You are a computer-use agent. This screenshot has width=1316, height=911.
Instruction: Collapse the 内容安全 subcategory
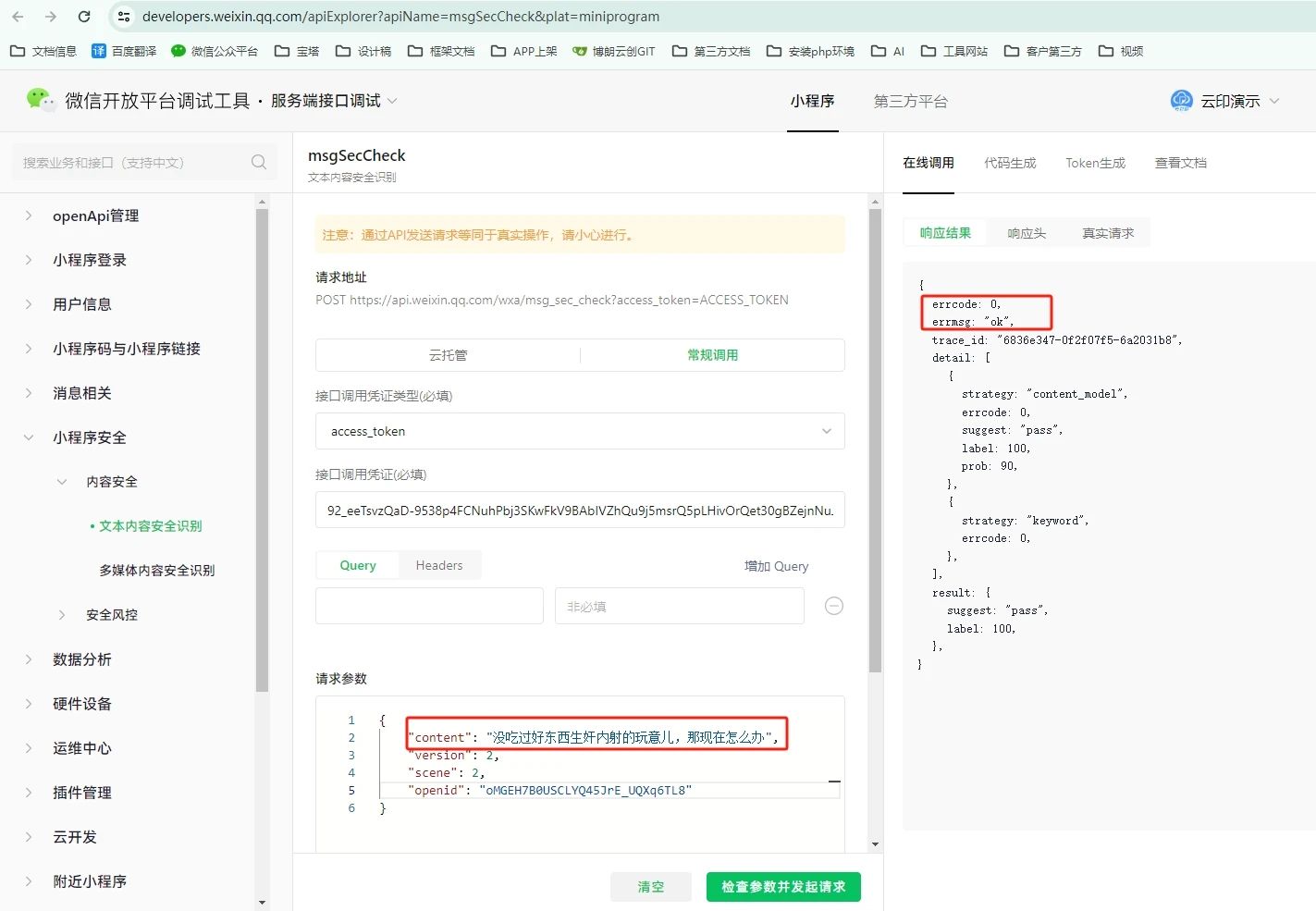point(62,482)
